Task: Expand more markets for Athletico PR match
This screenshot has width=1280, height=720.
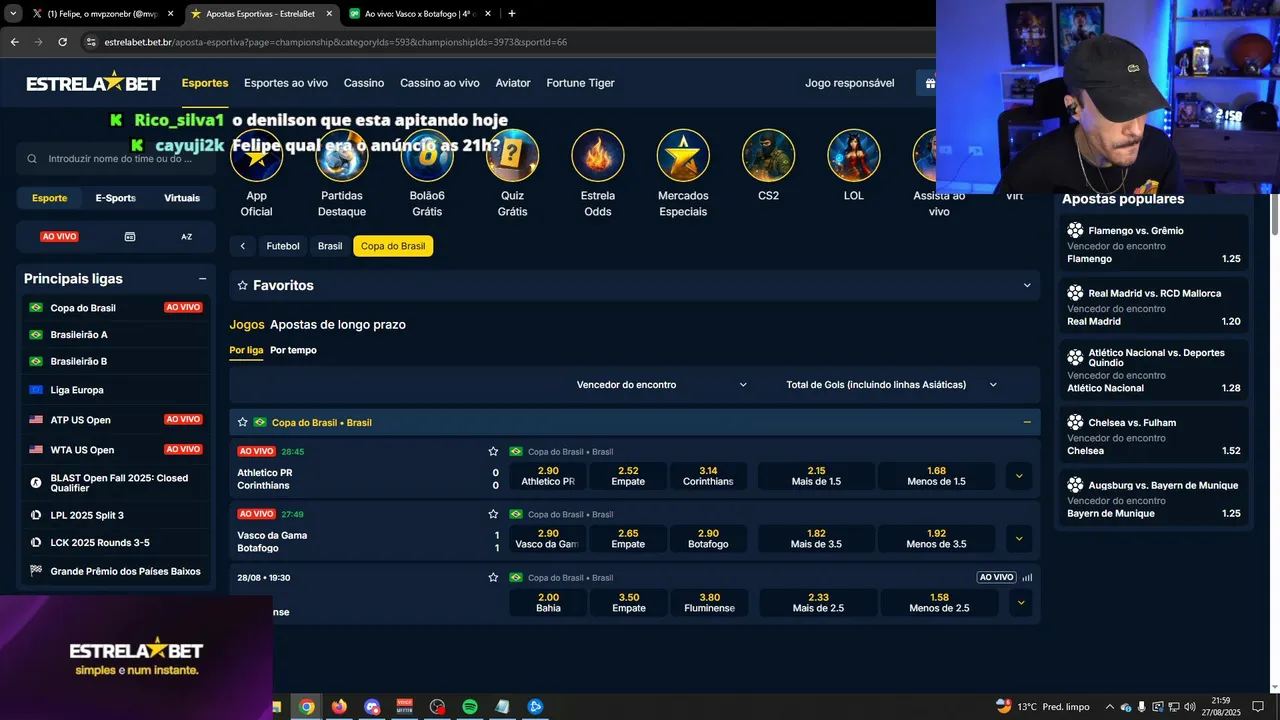Action: 1019,476
